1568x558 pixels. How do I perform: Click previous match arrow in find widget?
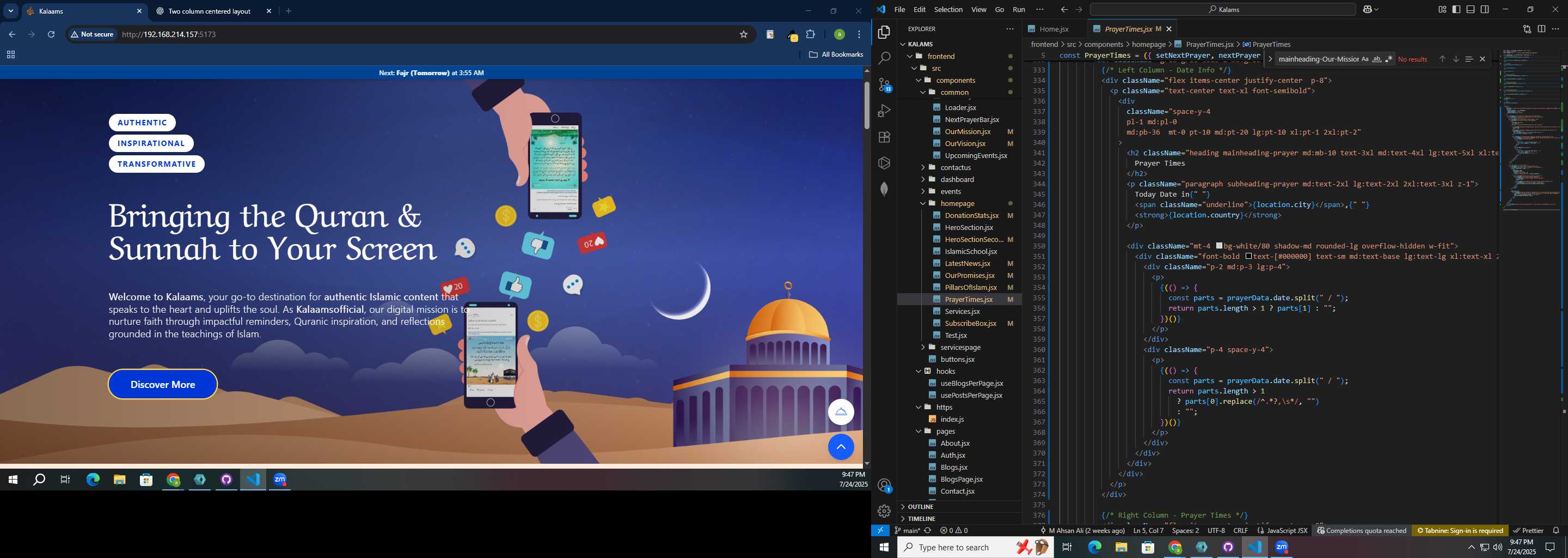click(x=1442, y=59)
